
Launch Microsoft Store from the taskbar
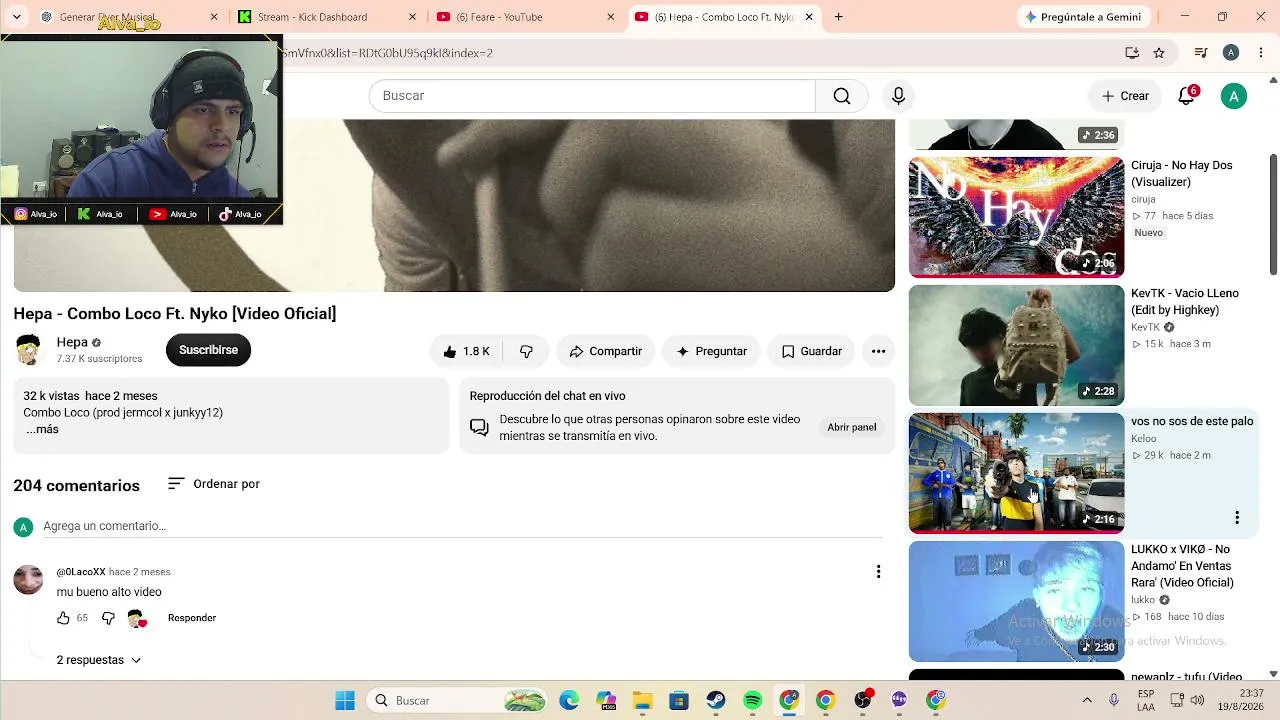point(679,701)
